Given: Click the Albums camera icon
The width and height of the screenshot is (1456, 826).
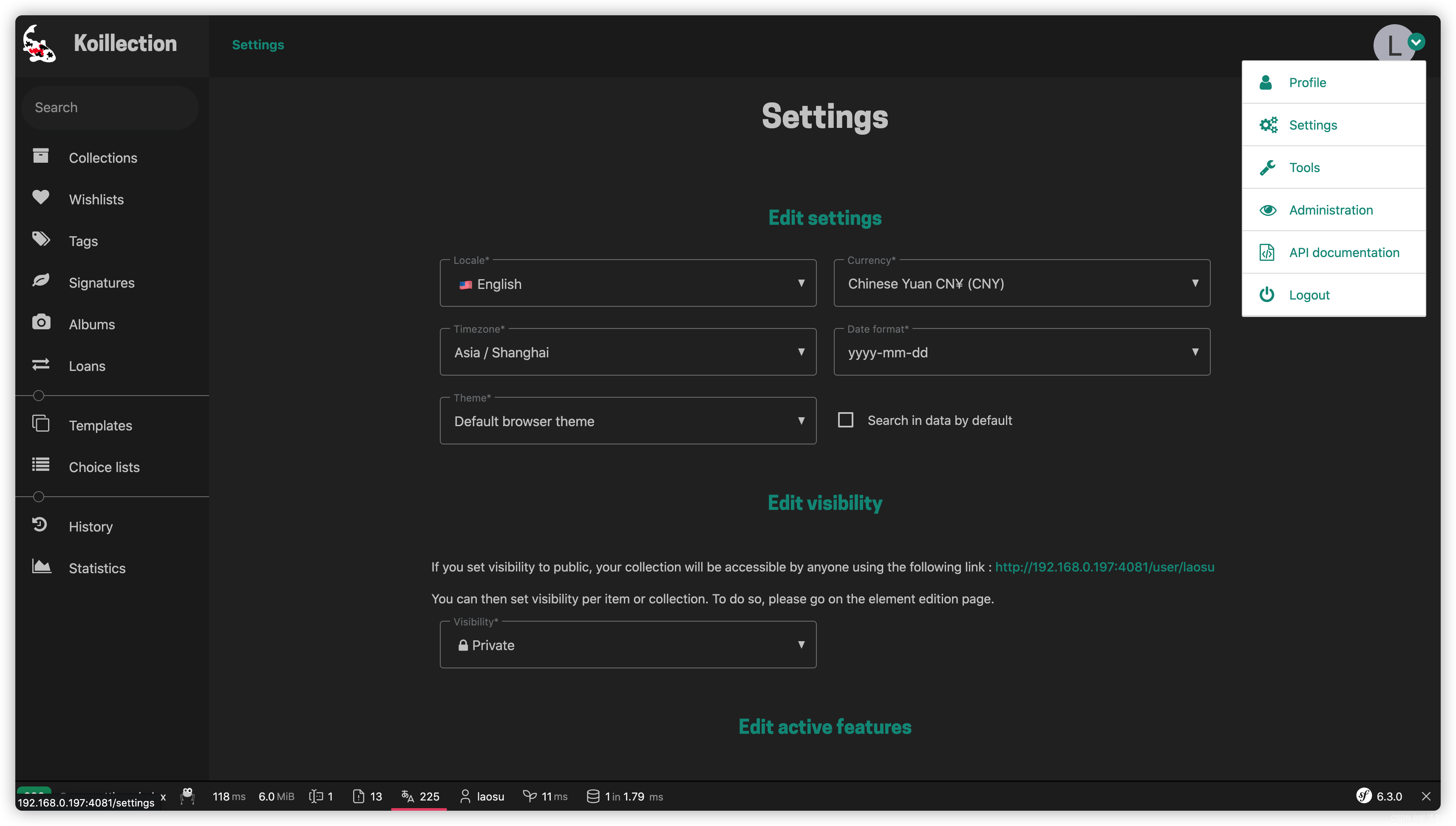Looking at the screenshot, I should pos(41,322).
